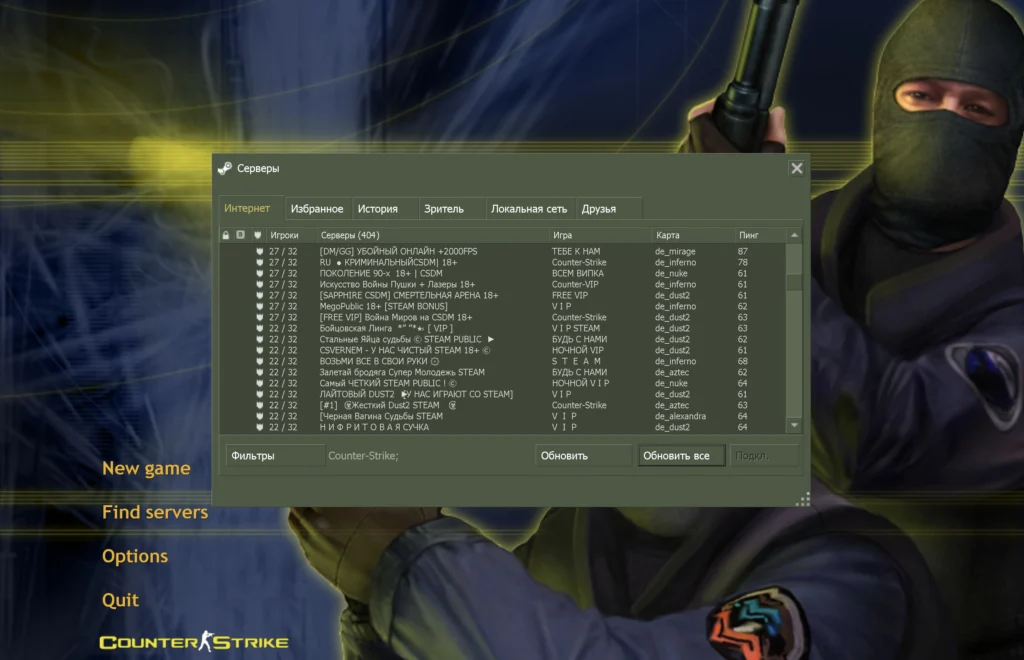Sort the list by Карта column header

coord(690,235)
